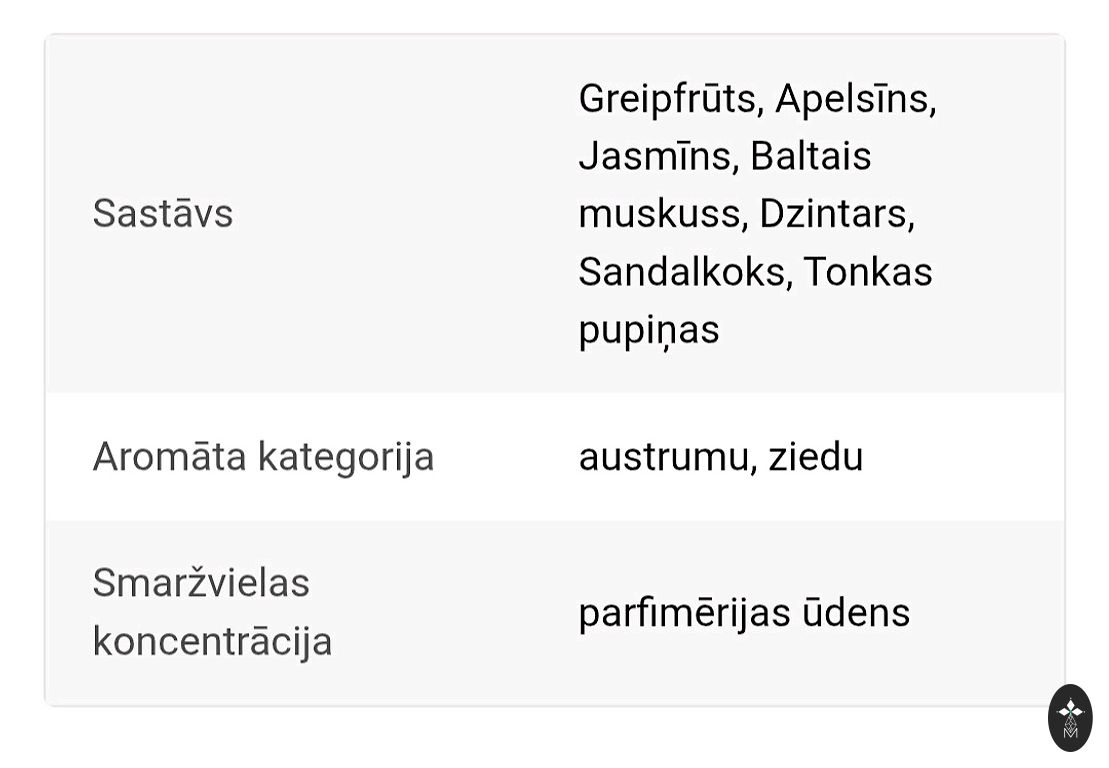Viewport: 1109px width, 768px height.
Task: Click the dark oval diamond logo badge
Action: click(x=1070, y=717)
